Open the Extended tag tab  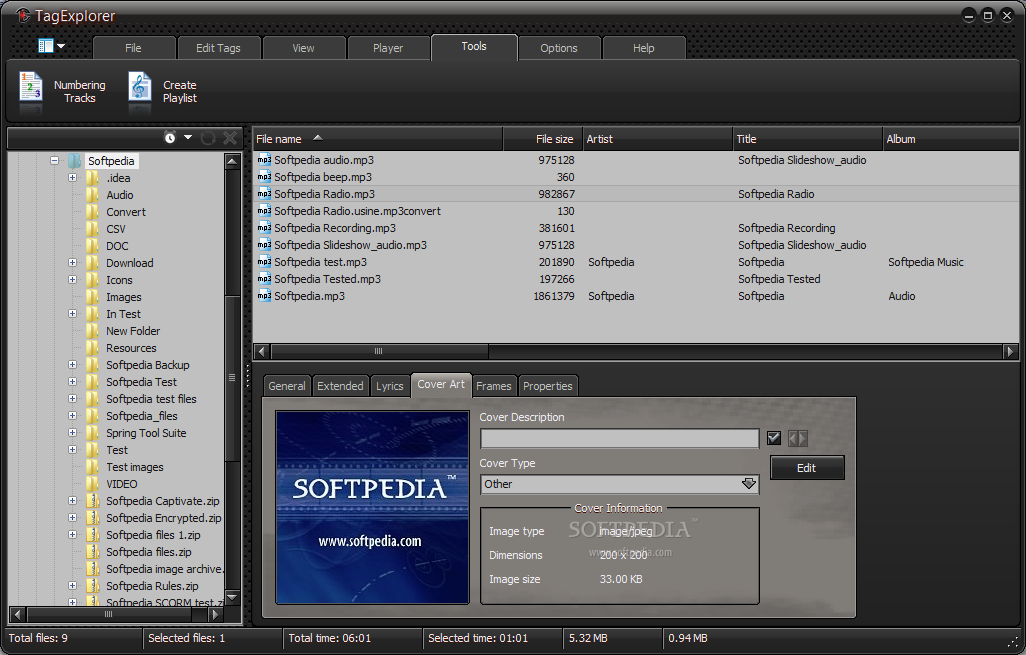pyautogui.click(x=340, y=386)
